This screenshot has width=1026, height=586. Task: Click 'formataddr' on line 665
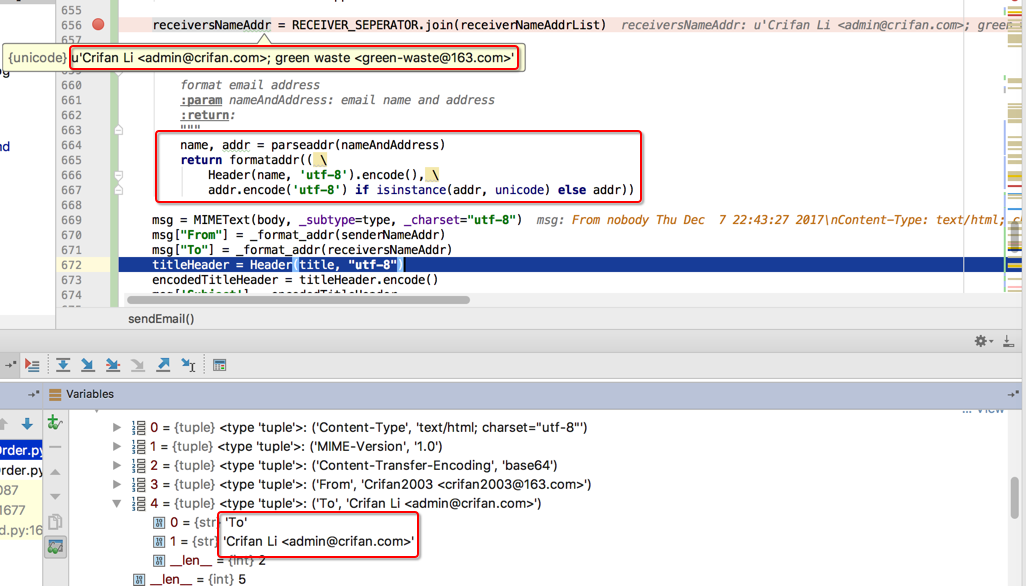point(264,160)
